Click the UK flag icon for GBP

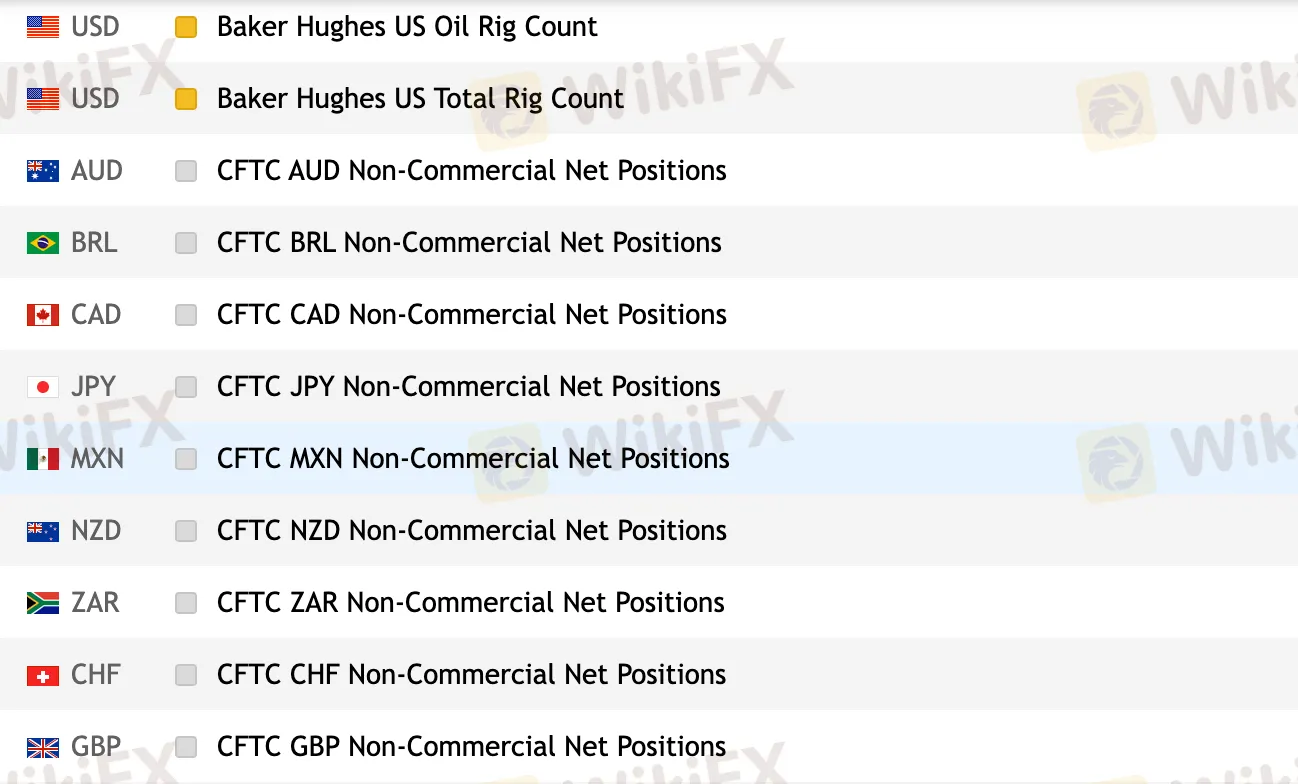43,747
